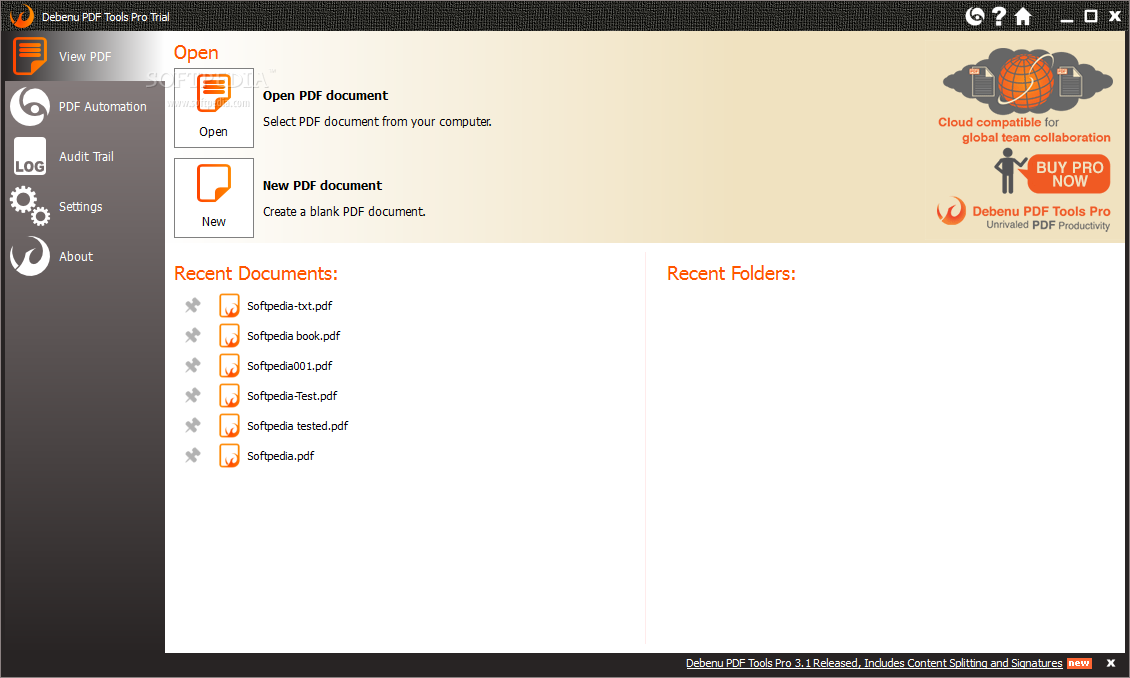Screen dimensions: 1130x678
Task: Click the PDF Automation swirl icon
Action: coord(30,107)
